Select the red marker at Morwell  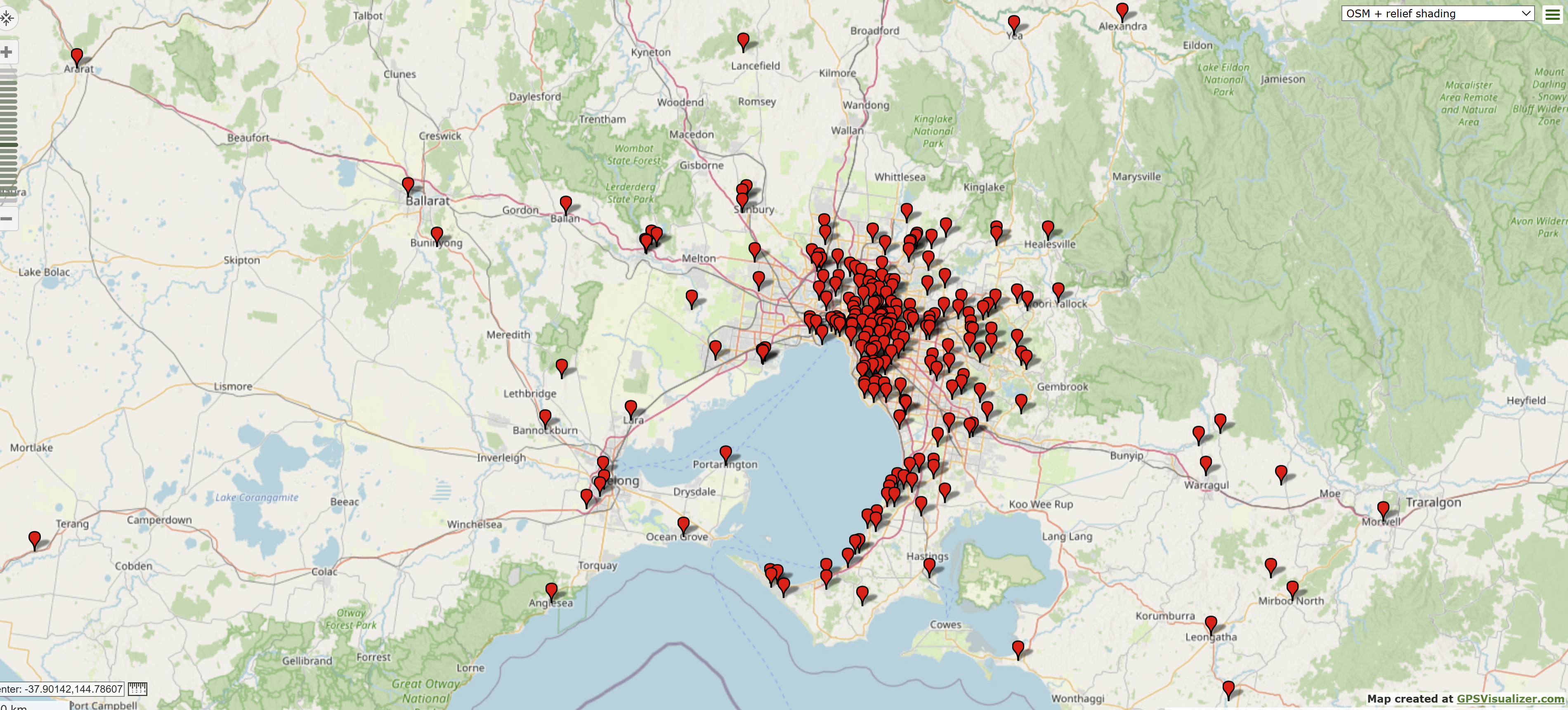coord(1383,511)
